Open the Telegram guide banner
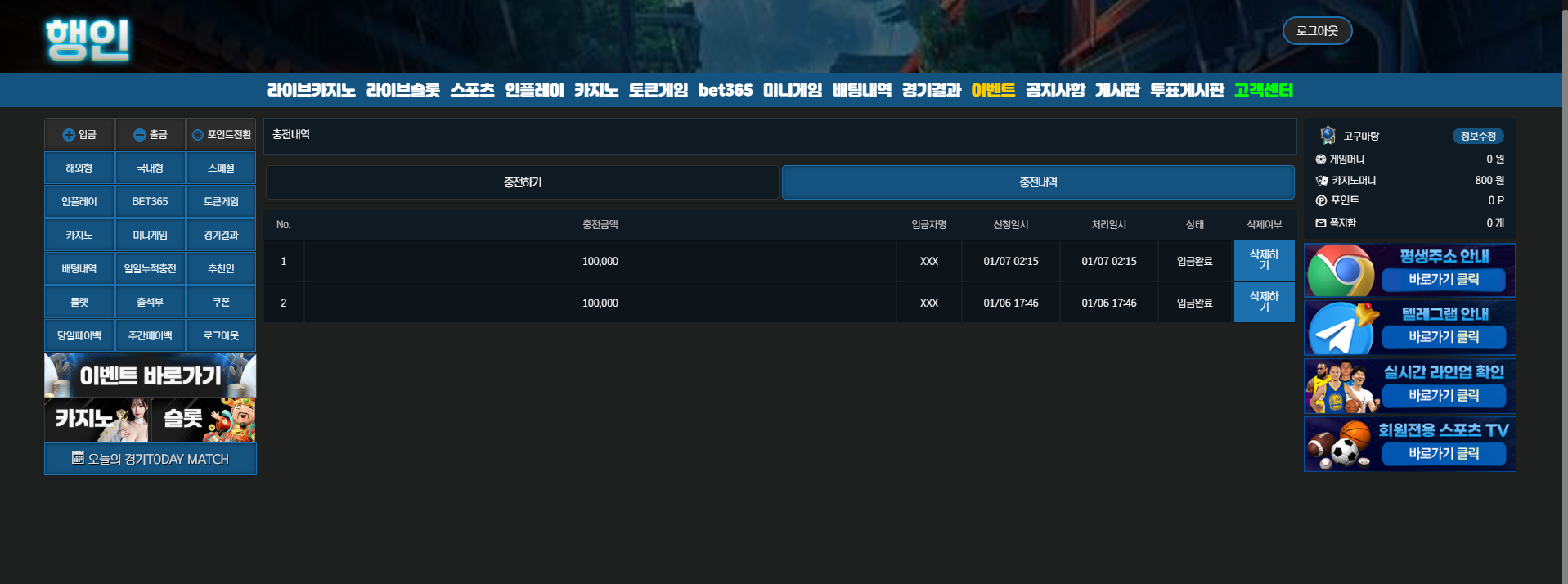 [1409, 328]
